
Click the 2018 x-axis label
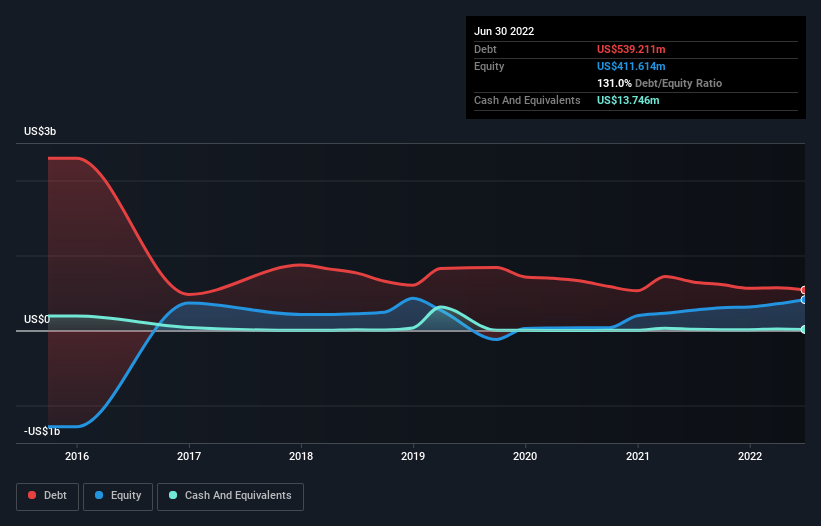tap(301, 456)
